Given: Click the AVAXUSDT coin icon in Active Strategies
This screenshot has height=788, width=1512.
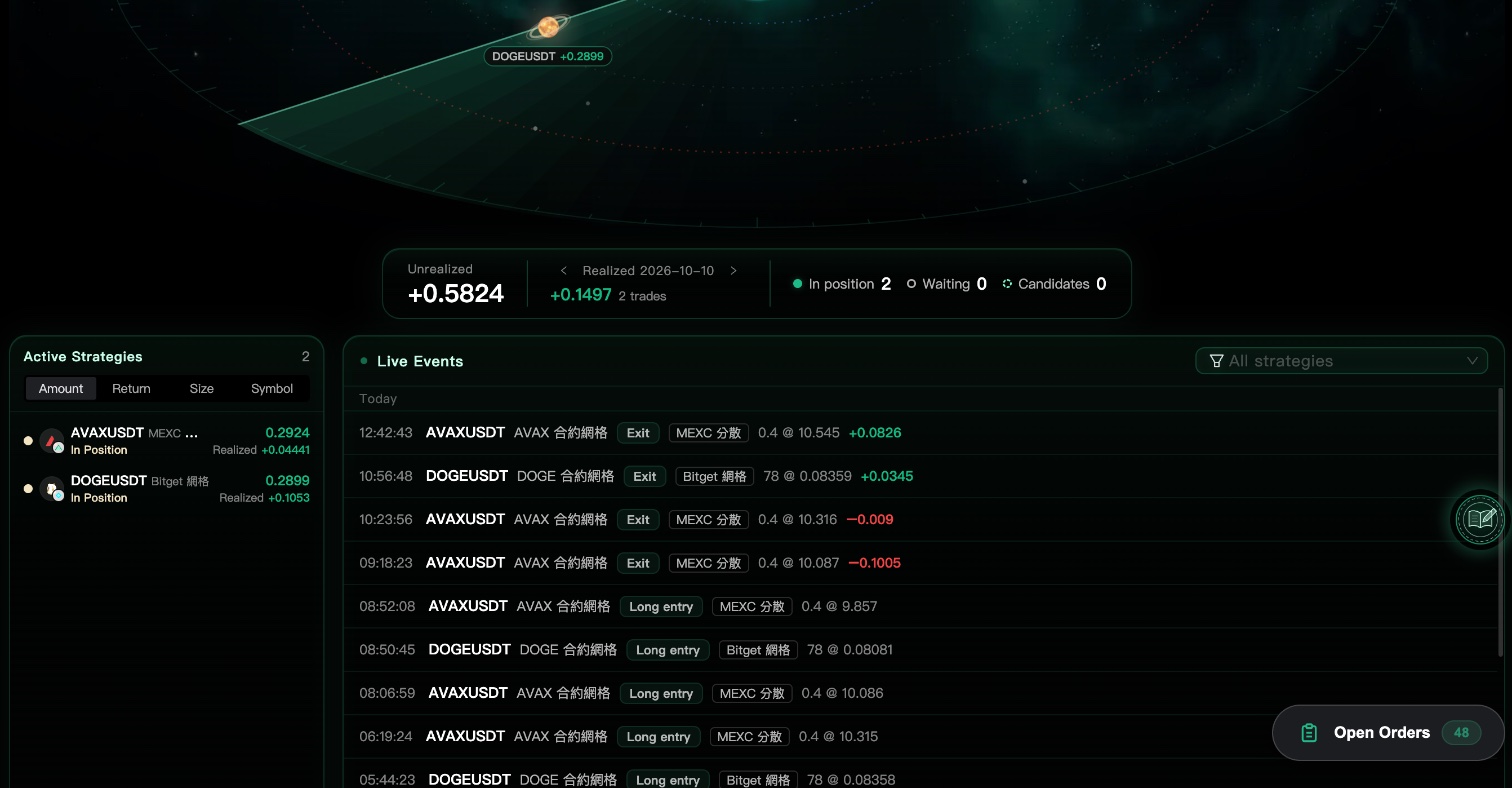Looking at the screenshot, I should point(52,441).
